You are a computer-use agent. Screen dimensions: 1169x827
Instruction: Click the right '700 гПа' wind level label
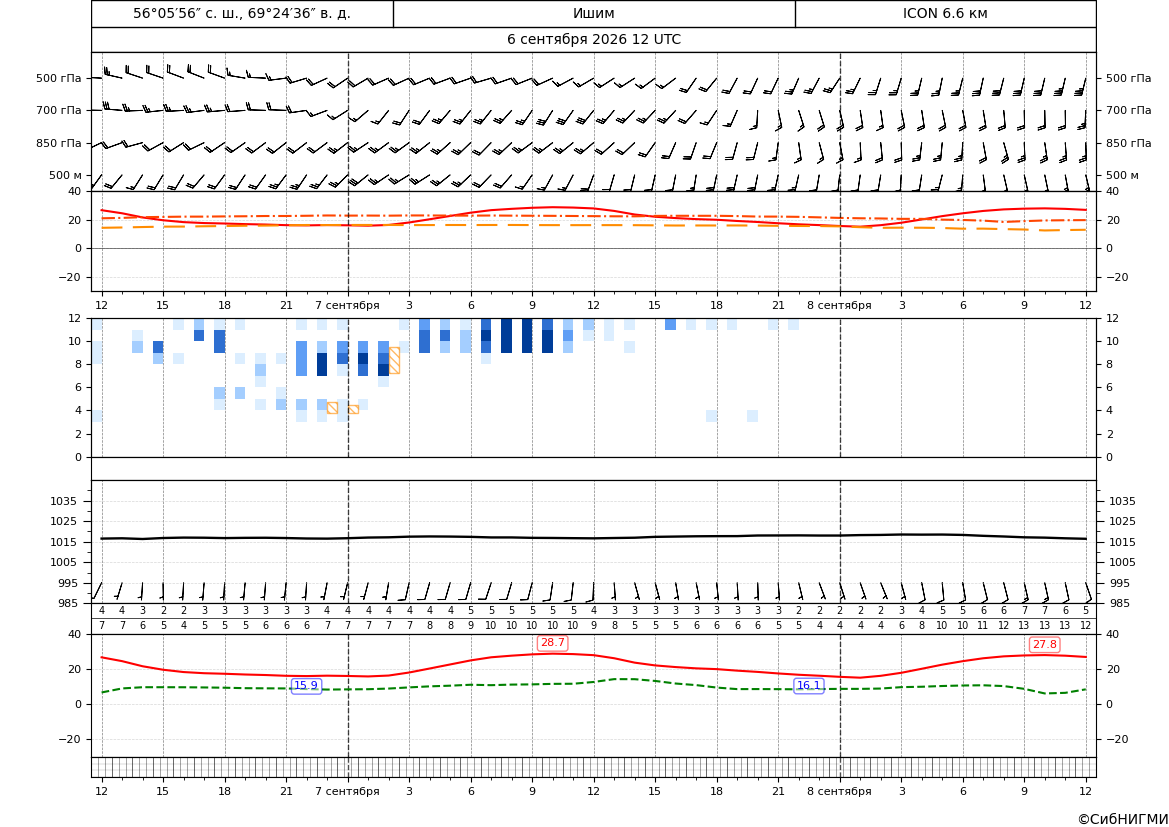tap(1129, 110)
